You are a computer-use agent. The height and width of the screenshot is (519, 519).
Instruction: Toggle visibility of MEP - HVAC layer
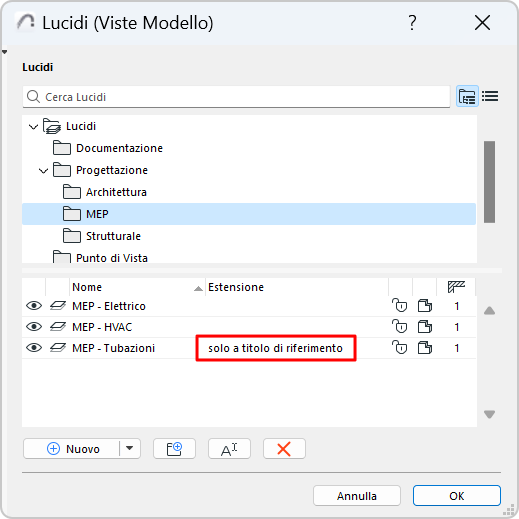[34, 327]
